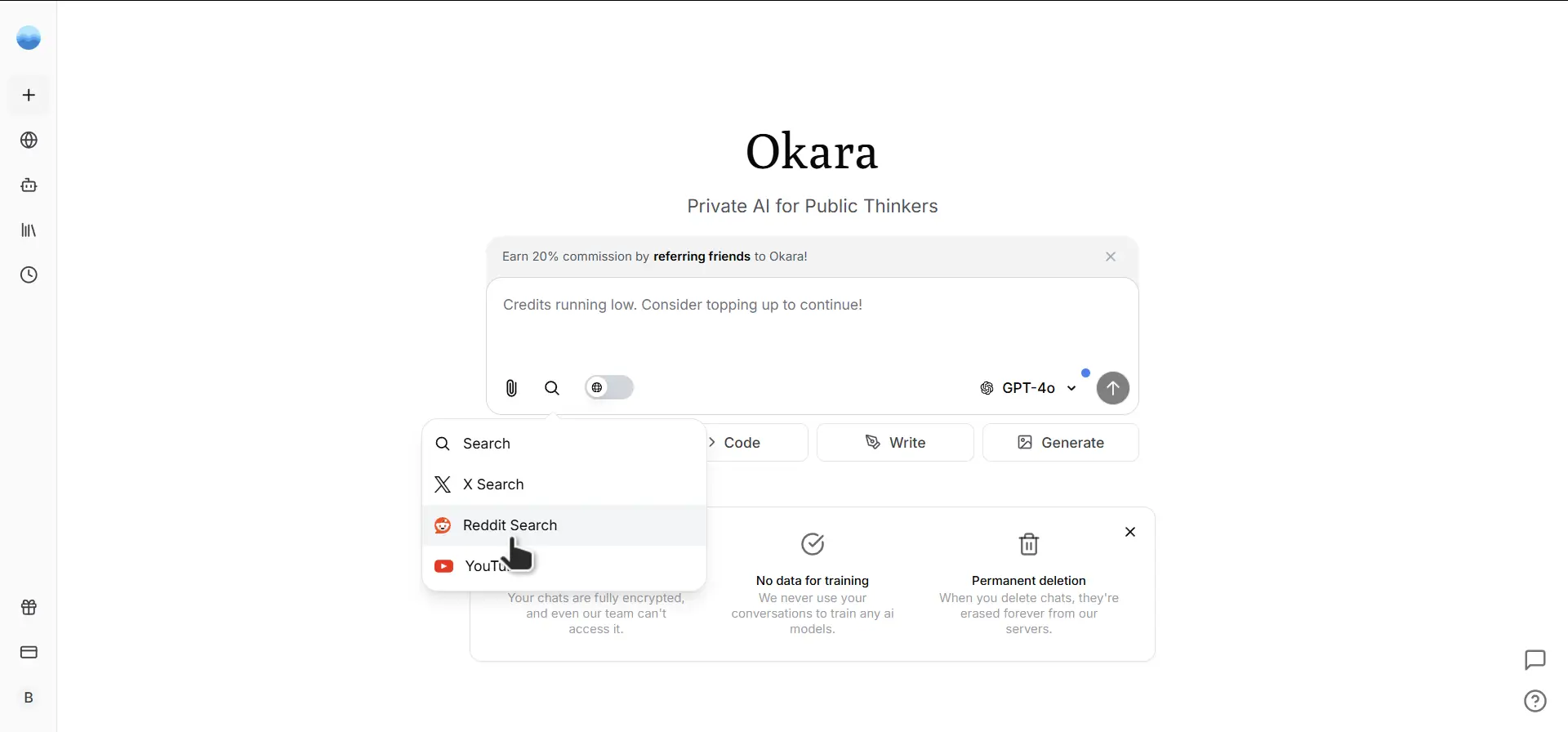The image size is (1568, 732).
Task: Close the privacy info card
Action: 1130,532
